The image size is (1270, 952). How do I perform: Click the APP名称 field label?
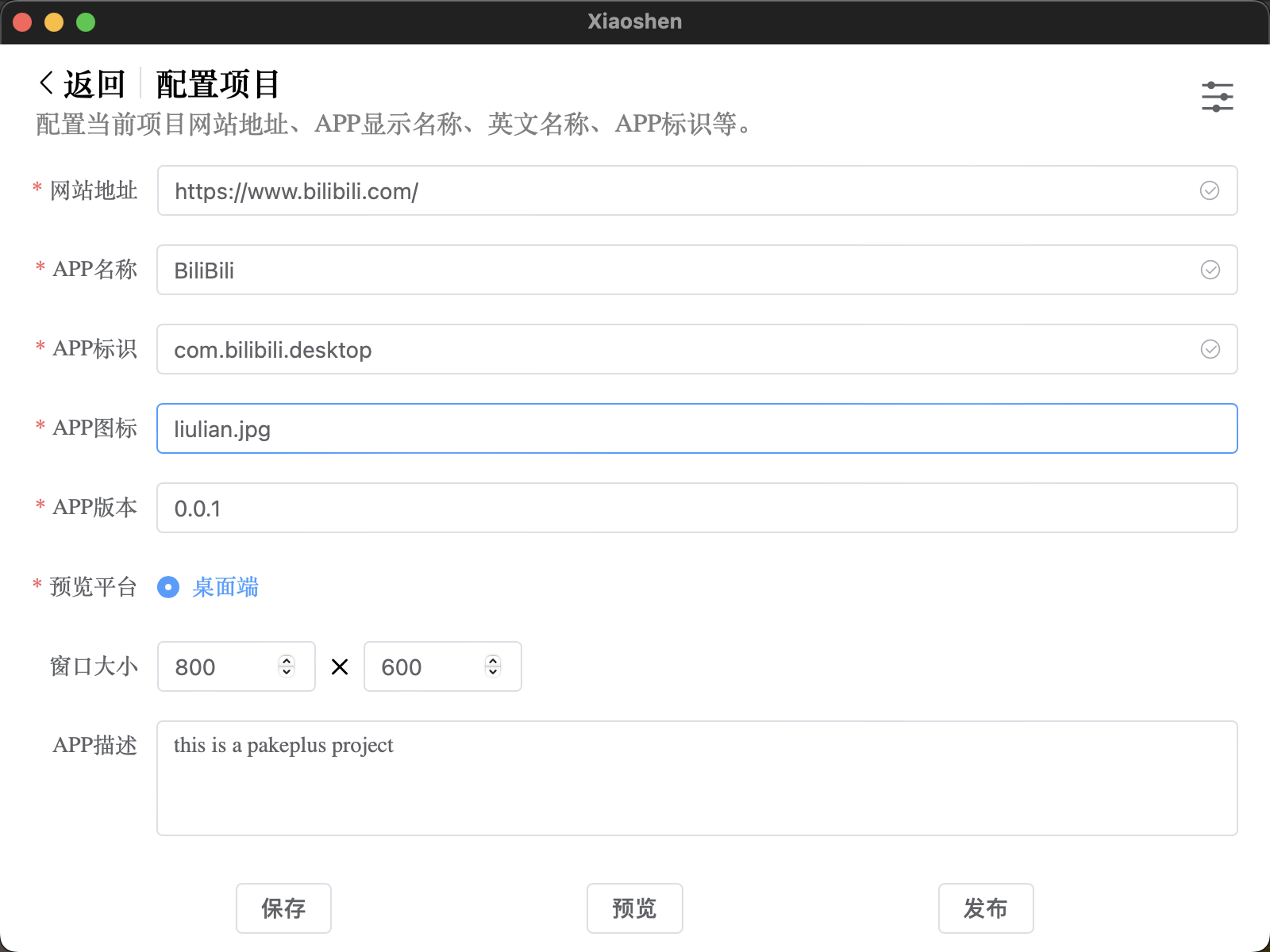(x=94, y=270)
